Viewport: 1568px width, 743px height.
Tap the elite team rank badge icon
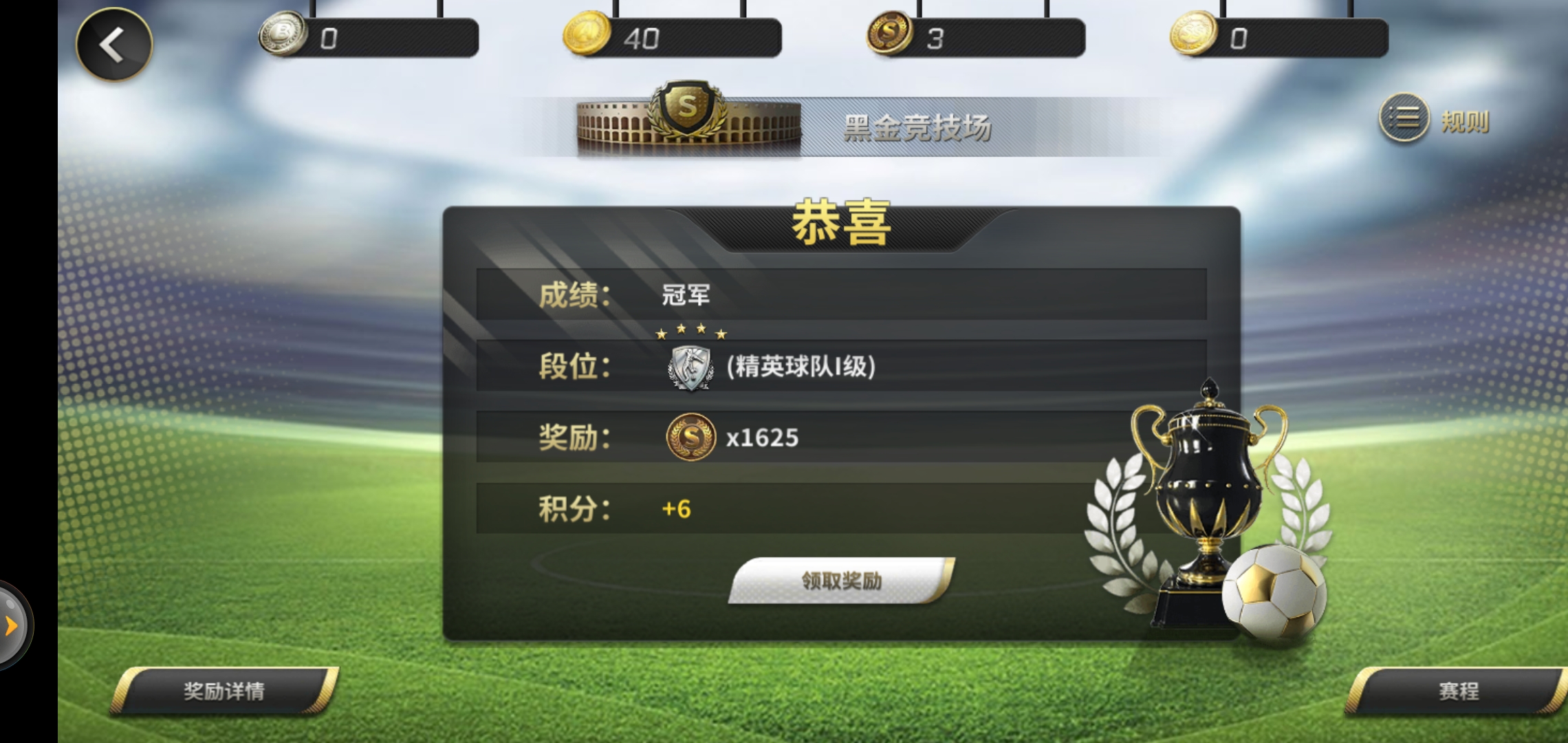[690, 367]
